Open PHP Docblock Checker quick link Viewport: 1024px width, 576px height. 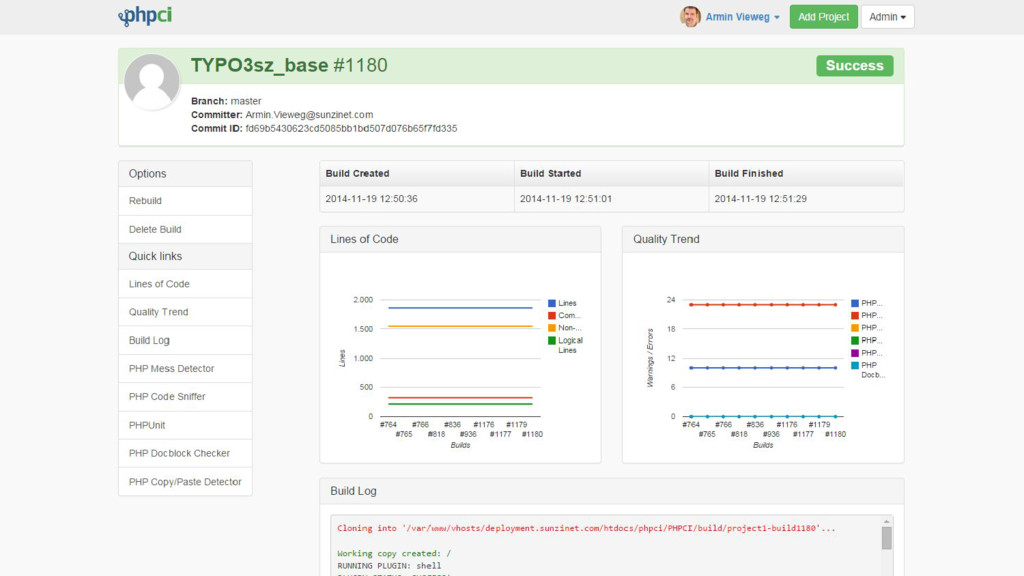pyautogui.click(x=185, y=453)
